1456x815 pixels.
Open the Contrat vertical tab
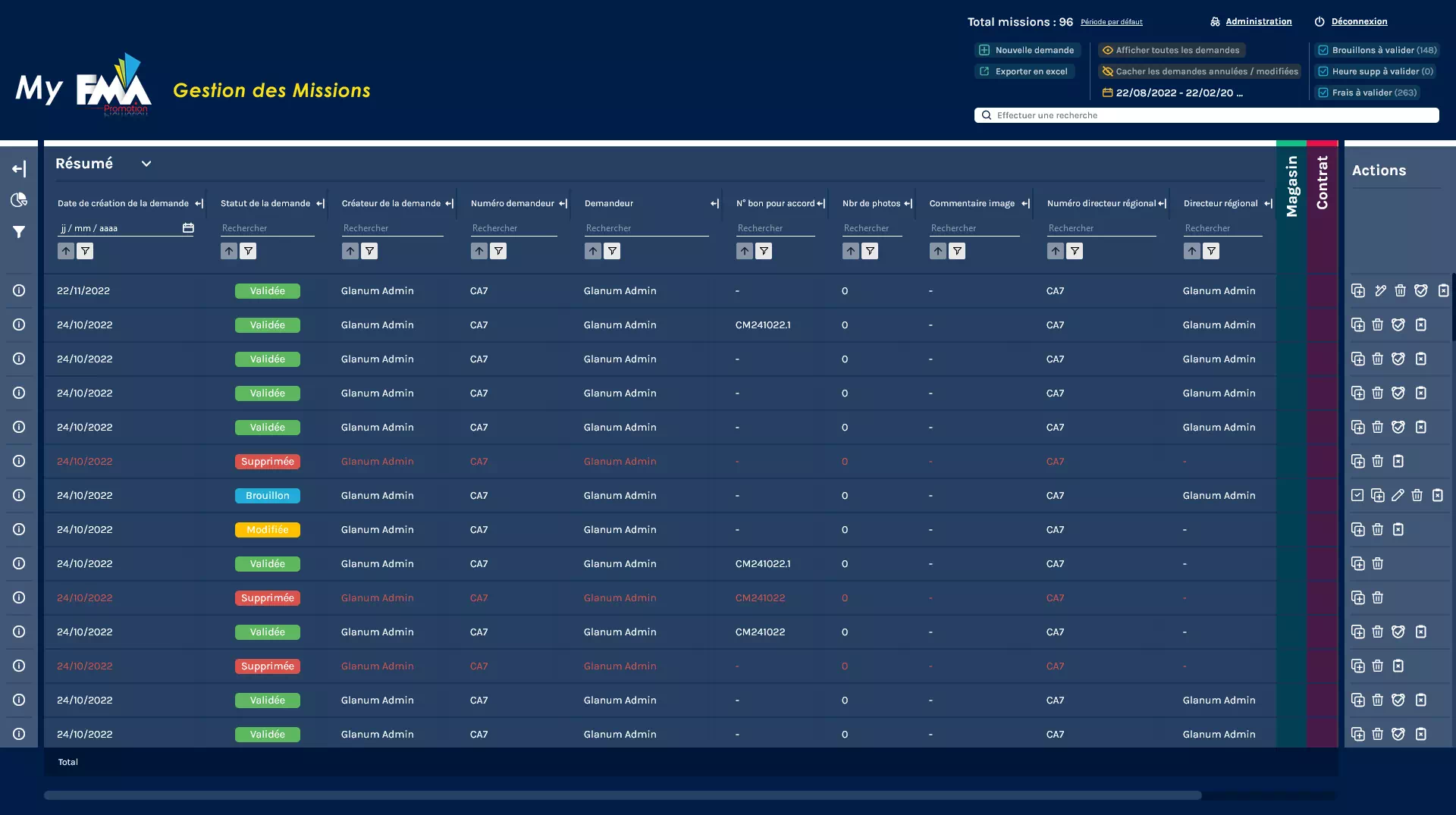pos(1322,183)
